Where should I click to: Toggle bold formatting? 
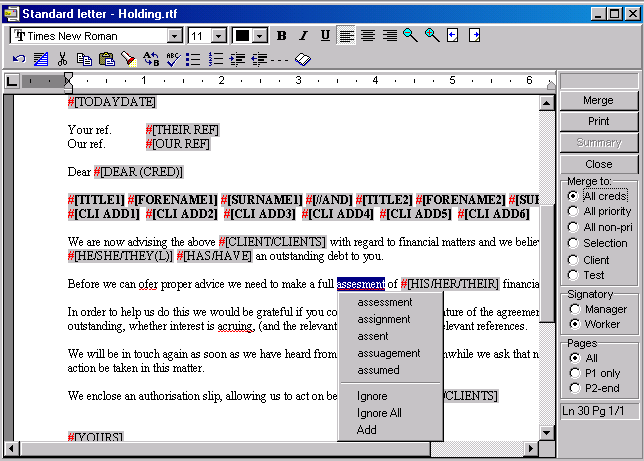281,36
